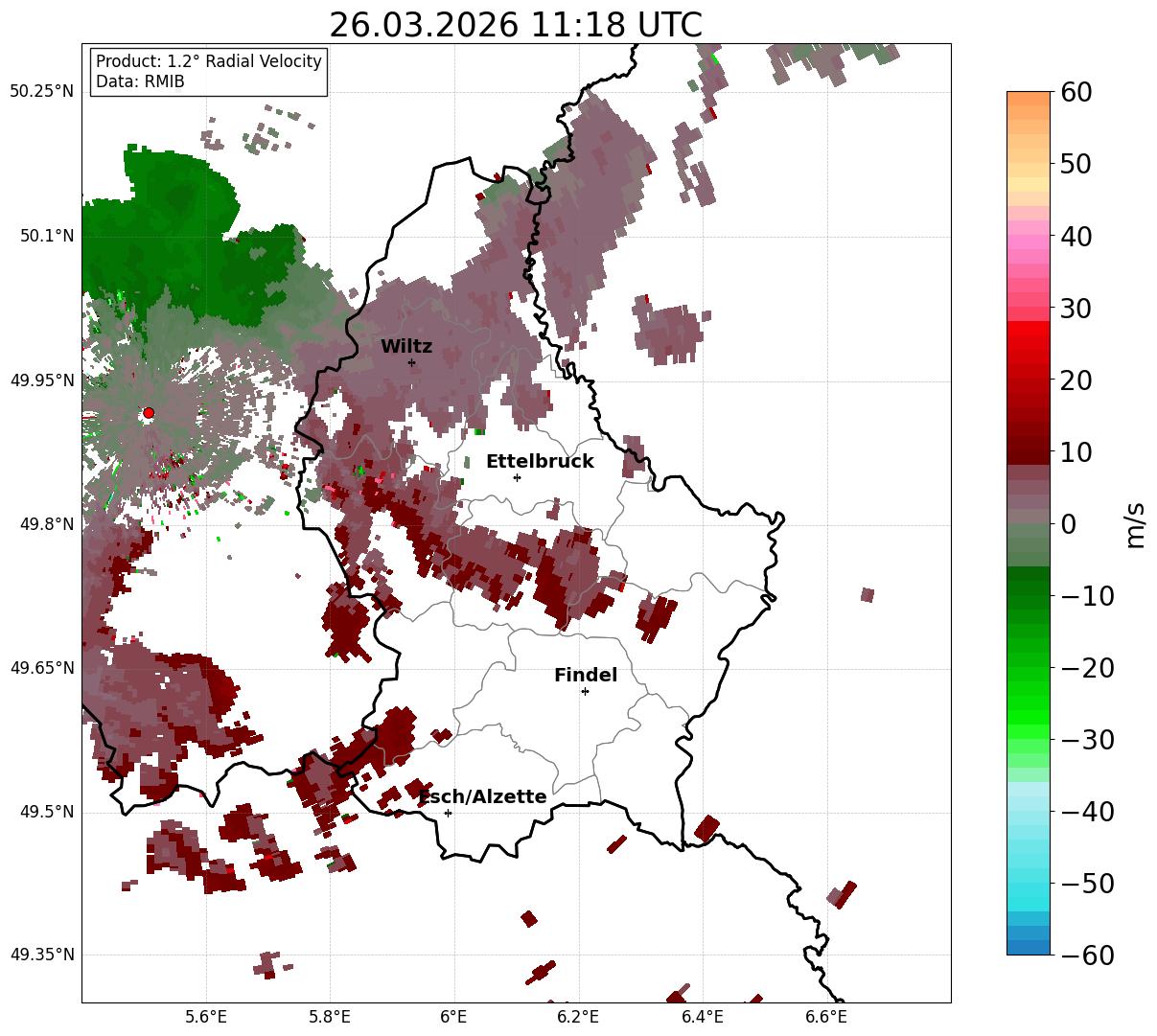
Task: Click the red radar site marker dot
Action: click(x=149, y=413)
